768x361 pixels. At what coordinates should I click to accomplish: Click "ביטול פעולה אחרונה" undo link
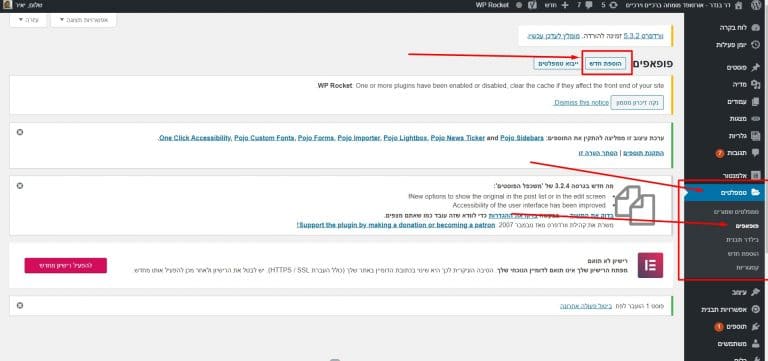(x=587, y=306)
